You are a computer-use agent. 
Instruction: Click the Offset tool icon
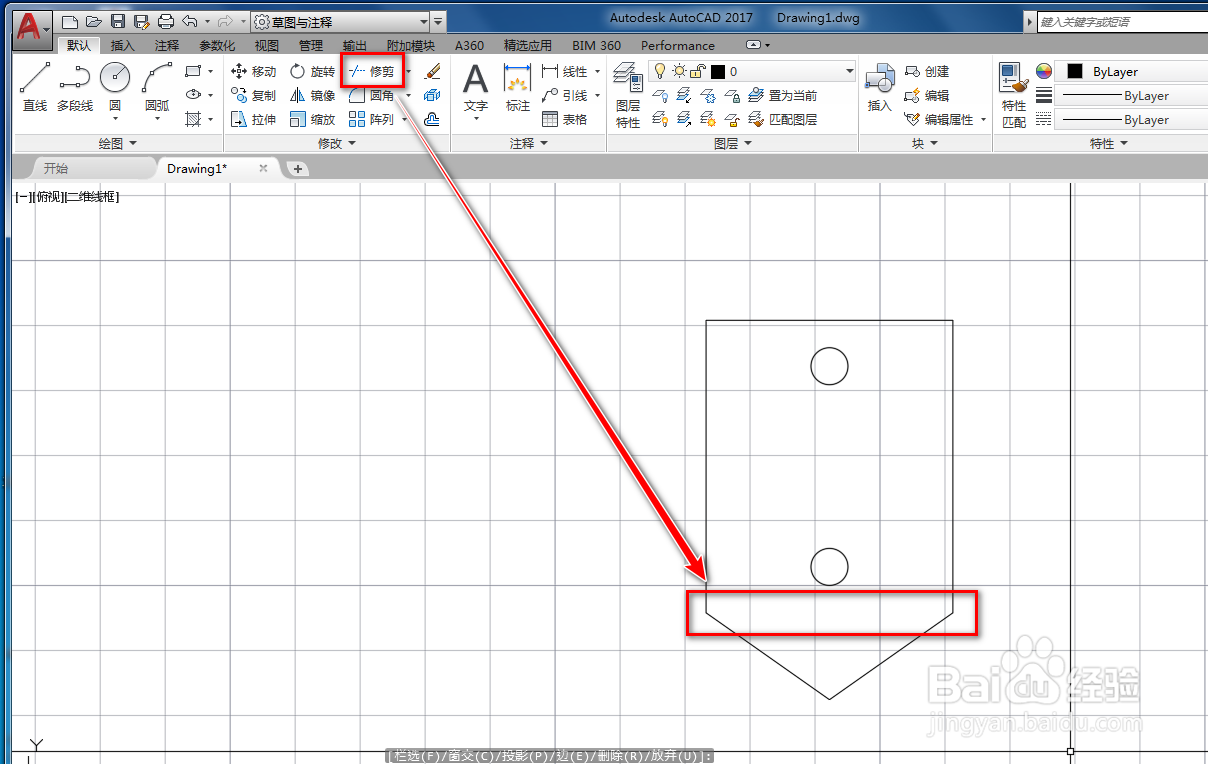point(432,119)
